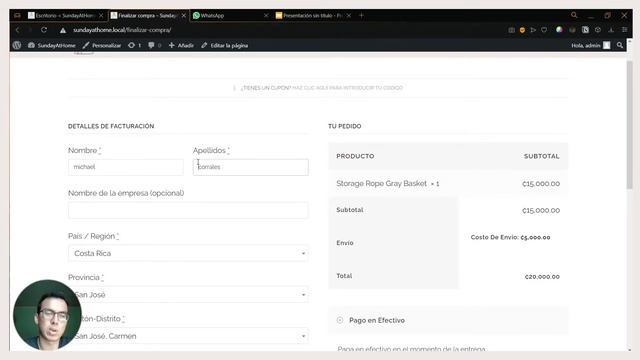
Task: Click the Storage Rope Gray Basket product text
Action: 381,184
